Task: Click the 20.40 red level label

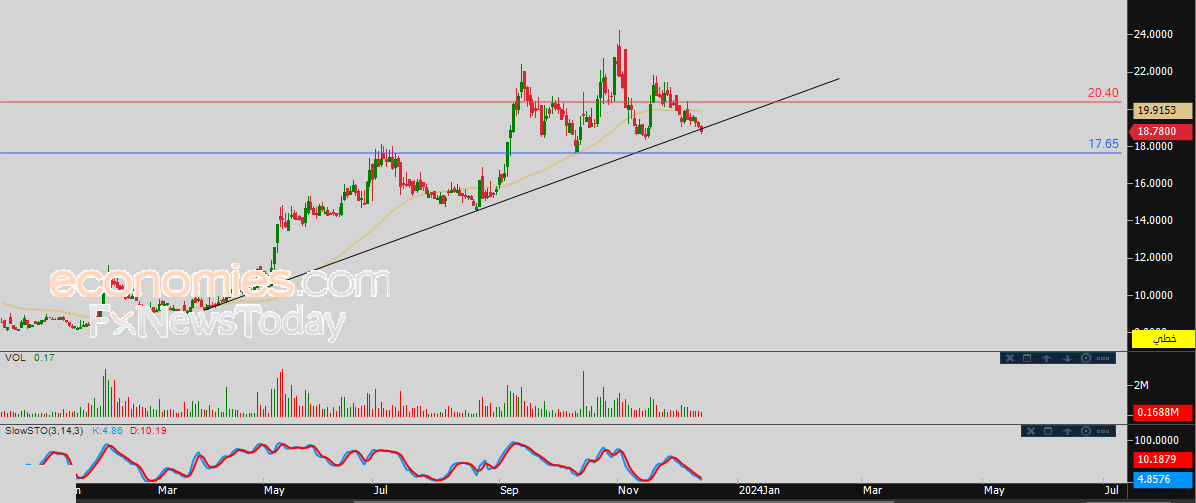Action: coord(1103,92)
